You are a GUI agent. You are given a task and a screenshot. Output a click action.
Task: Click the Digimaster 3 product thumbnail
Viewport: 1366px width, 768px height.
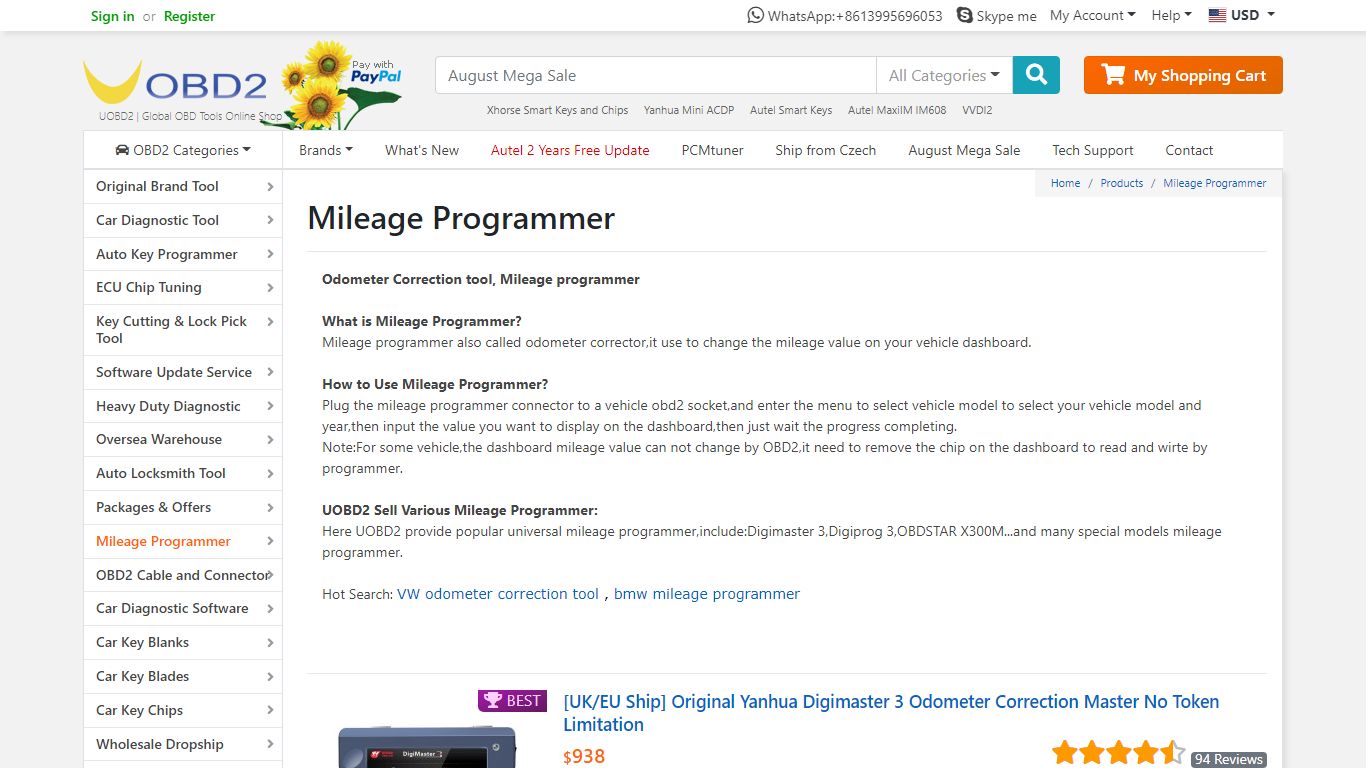(427, 747)
